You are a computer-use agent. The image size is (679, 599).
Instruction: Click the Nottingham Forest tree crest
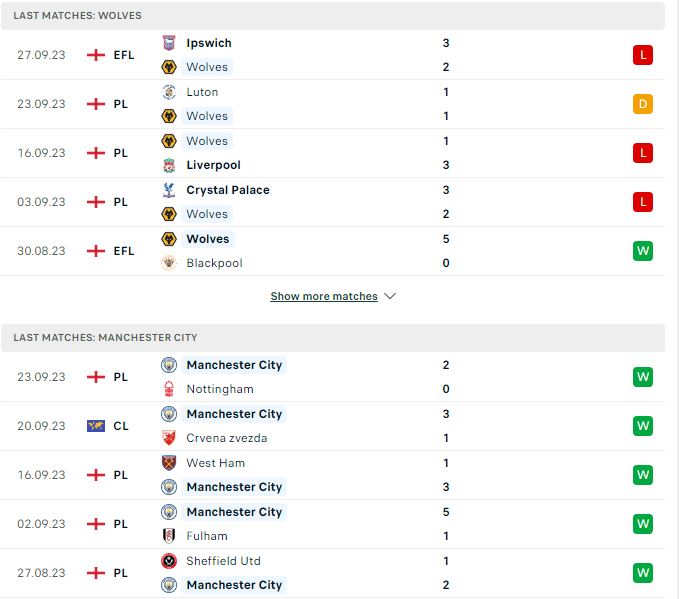(x=169, y=389)
